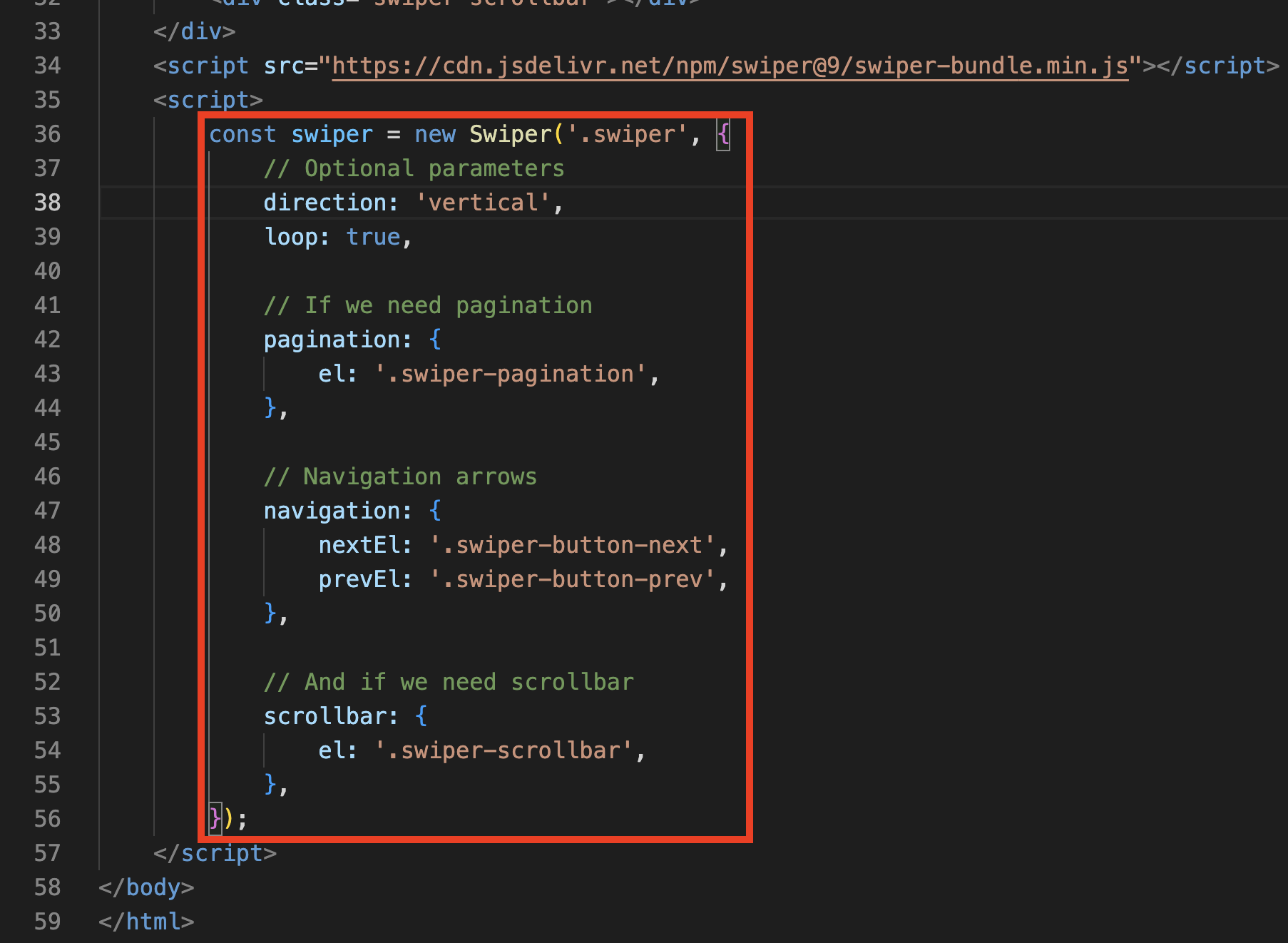The height and width of the screenshot is (943, 1288).
Task: Click the 'src' attribute on line 34
Action: (x=284, y=66)
